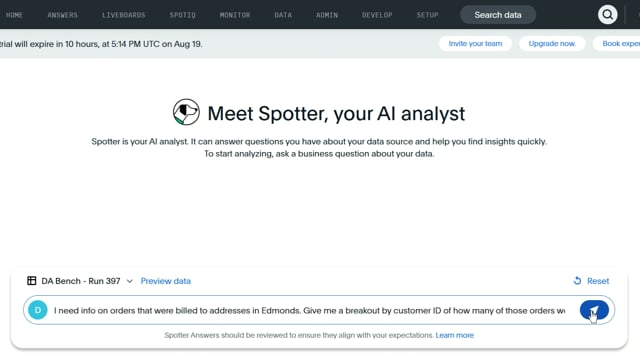Click the Upgrade now button
640x360 pixels.
pyautogui.click(x=552, y=44)
